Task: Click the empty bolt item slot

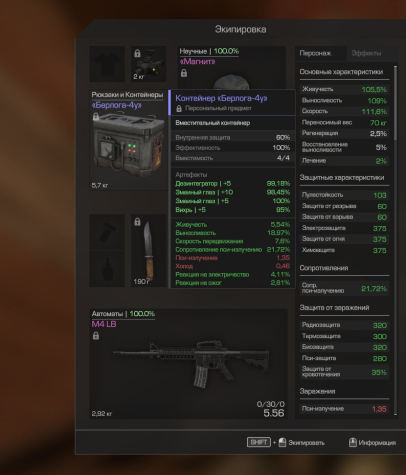Action: coord(107,232)
